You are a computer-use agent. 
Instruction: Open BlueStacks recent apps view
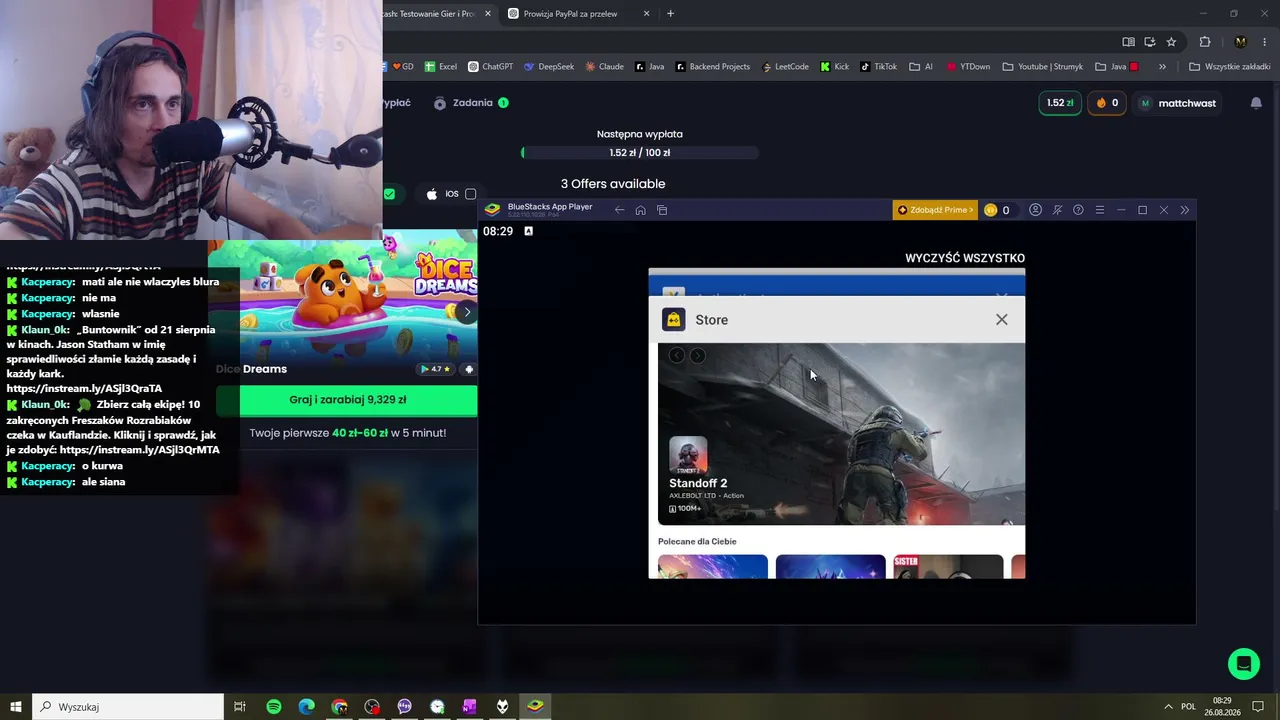coord(662,210)
